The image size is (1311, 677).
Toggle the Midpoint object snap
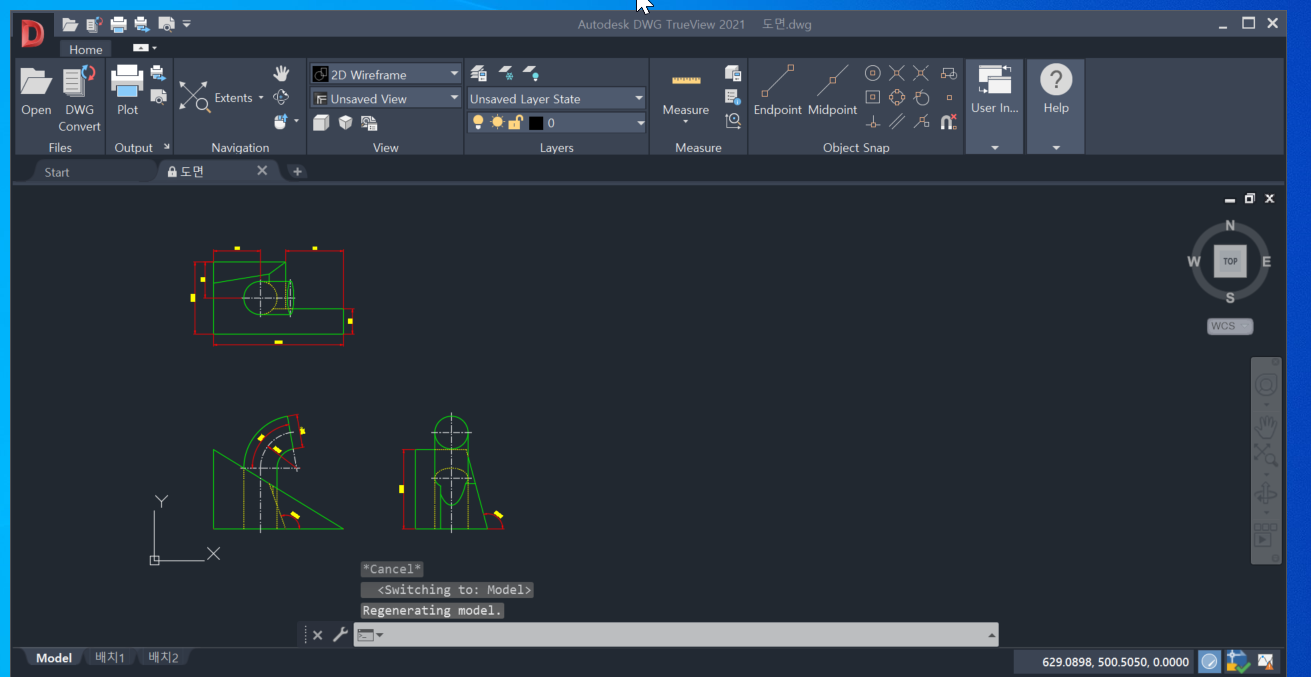[x=833, y=92]
